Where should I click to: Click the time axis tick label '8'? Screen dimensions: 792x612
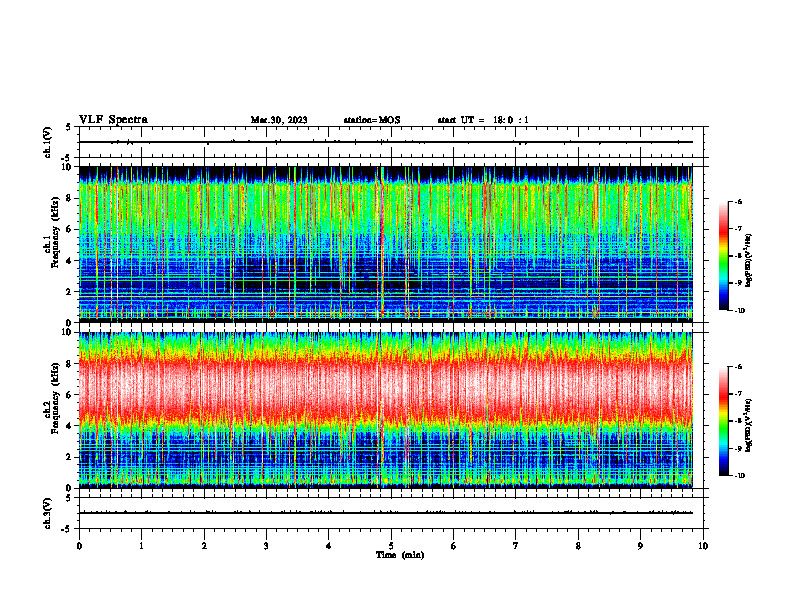[578, 546]
